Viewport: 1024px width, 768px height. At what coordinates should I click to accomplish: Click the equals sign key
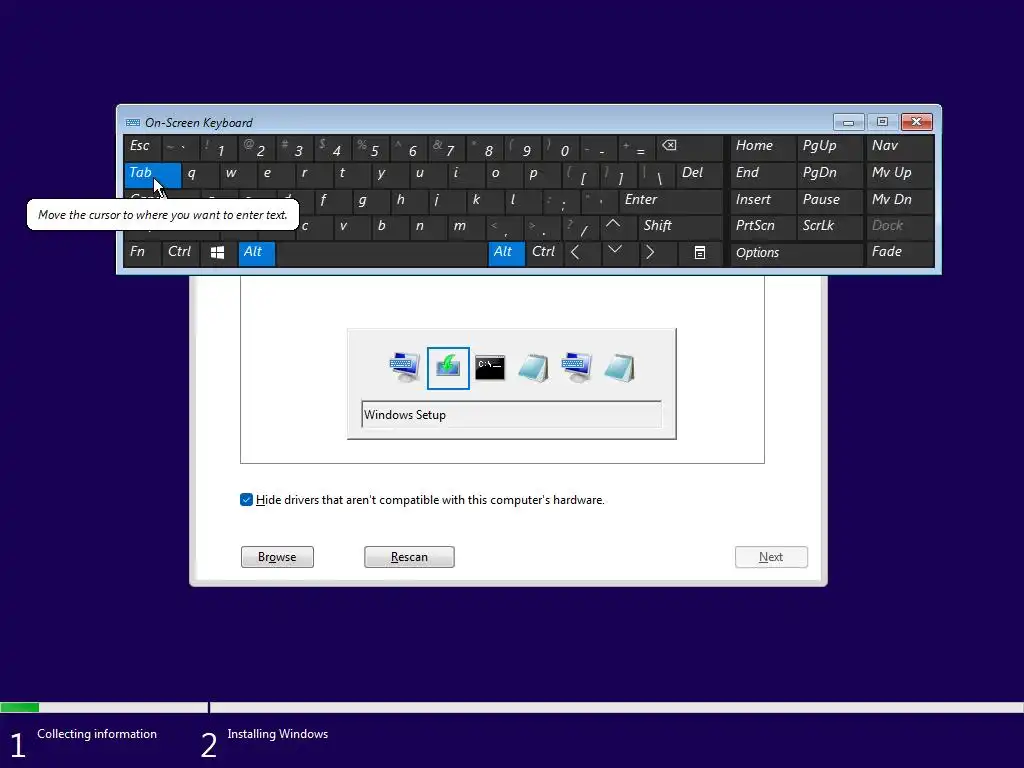[637, 148]
